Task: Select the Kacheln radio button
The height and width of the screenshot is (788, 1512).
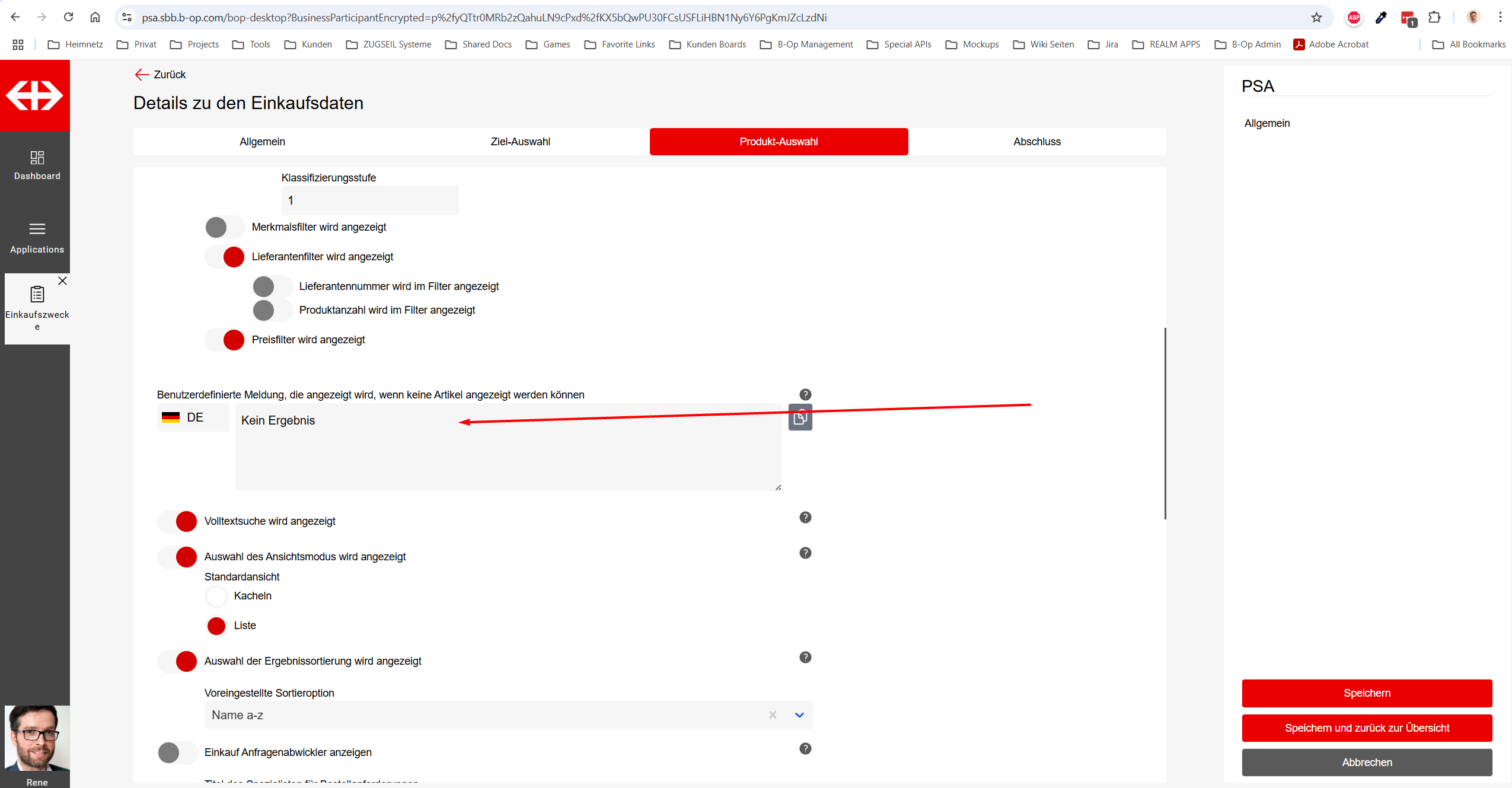Action: click(x=216, y=596)
